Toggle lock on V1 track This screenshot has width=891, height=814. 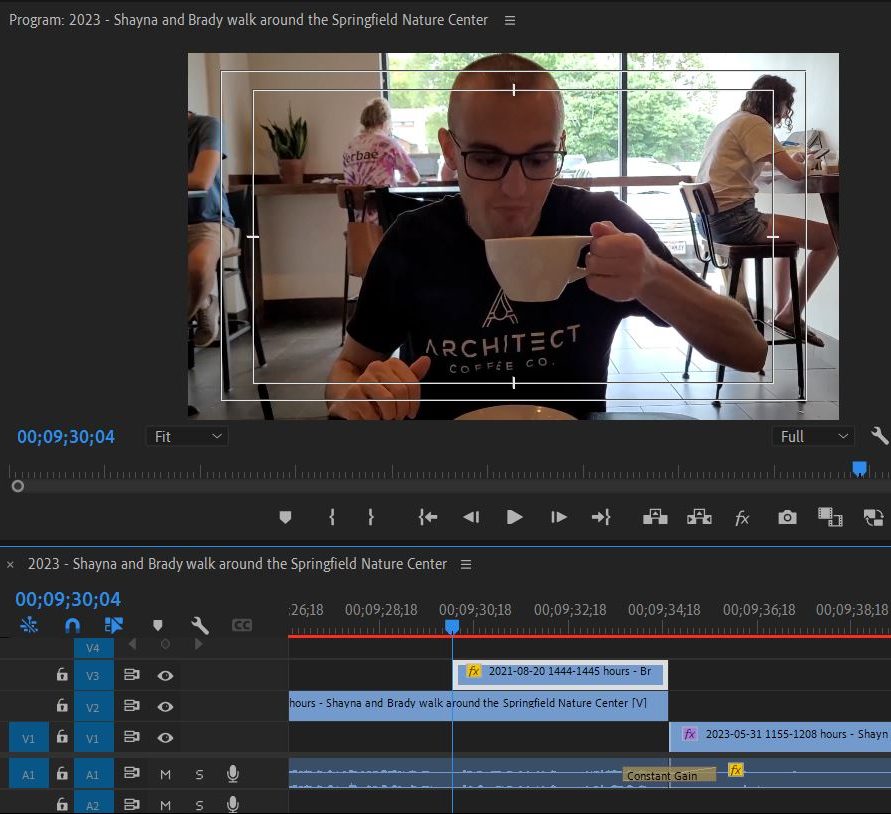pyautogui.click(x=62, y=737)
